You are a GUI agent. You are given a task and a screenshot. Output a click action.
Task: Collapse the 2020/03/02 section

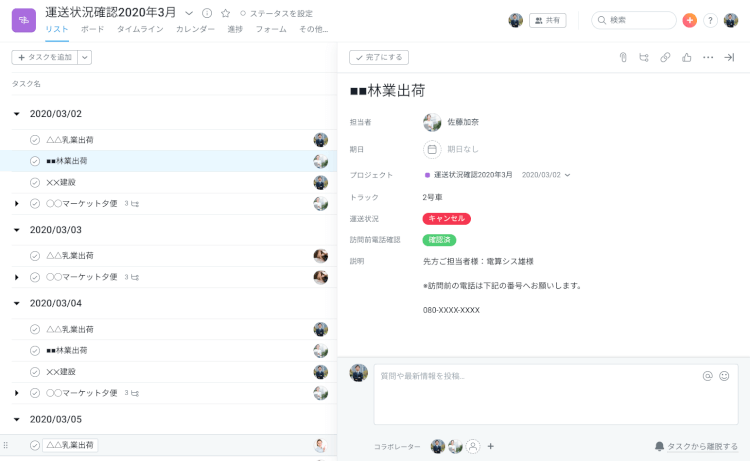pos(17,114)
